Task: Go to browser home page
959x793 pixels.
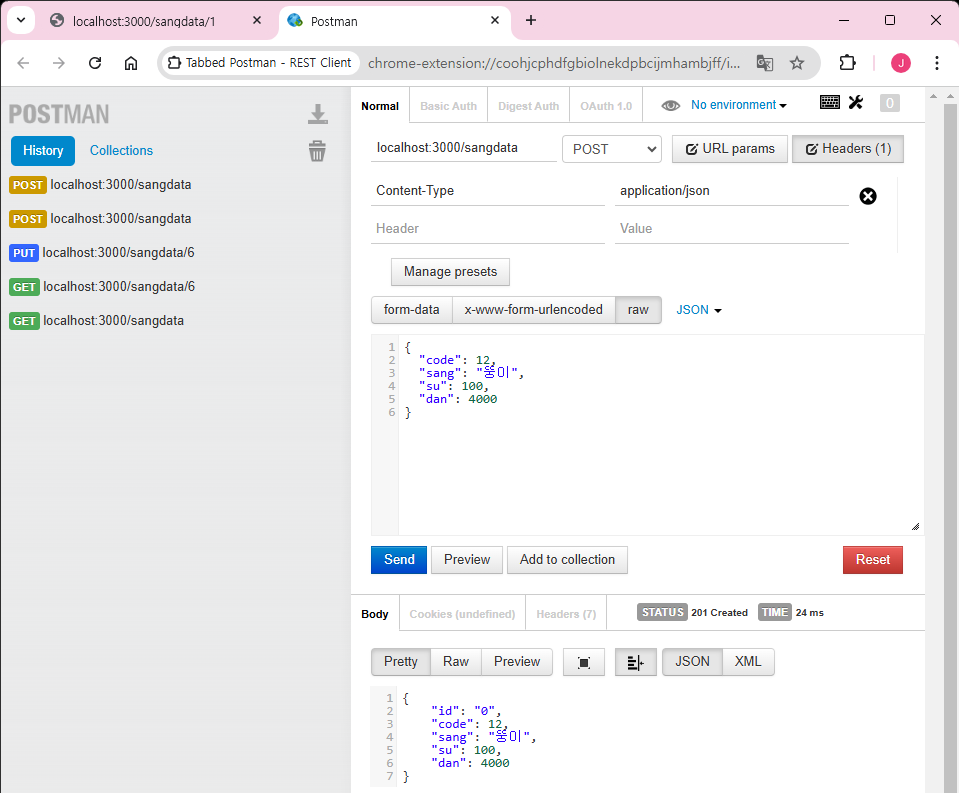Action: (131, 62)
